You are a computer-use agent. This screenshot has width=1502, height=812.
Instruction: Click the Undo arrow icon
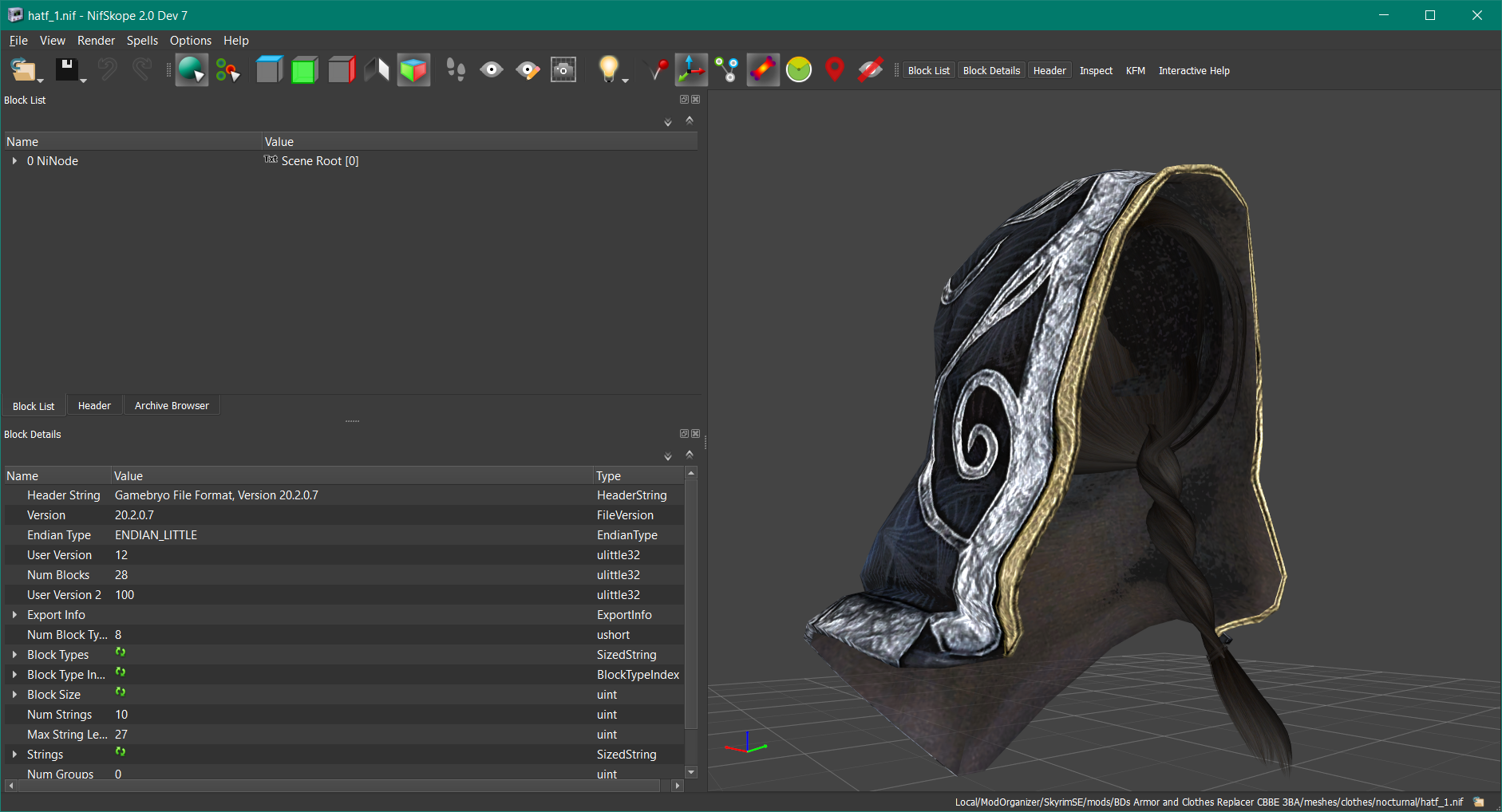108,70
